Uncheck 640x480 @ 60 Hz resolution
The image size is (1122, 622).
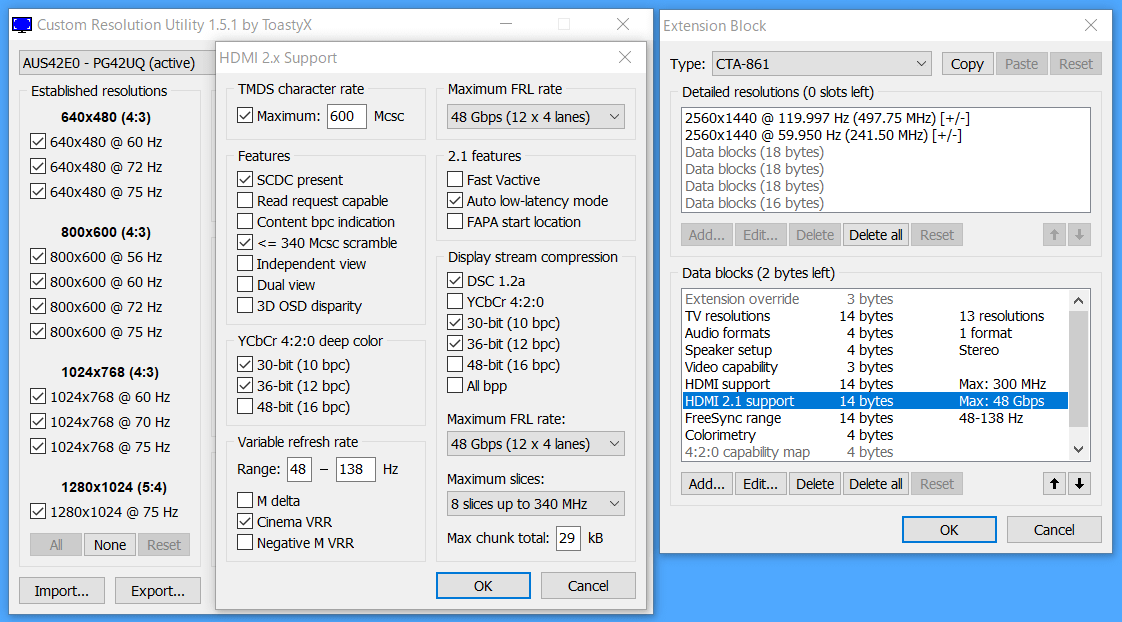click(x=38, y=142)
